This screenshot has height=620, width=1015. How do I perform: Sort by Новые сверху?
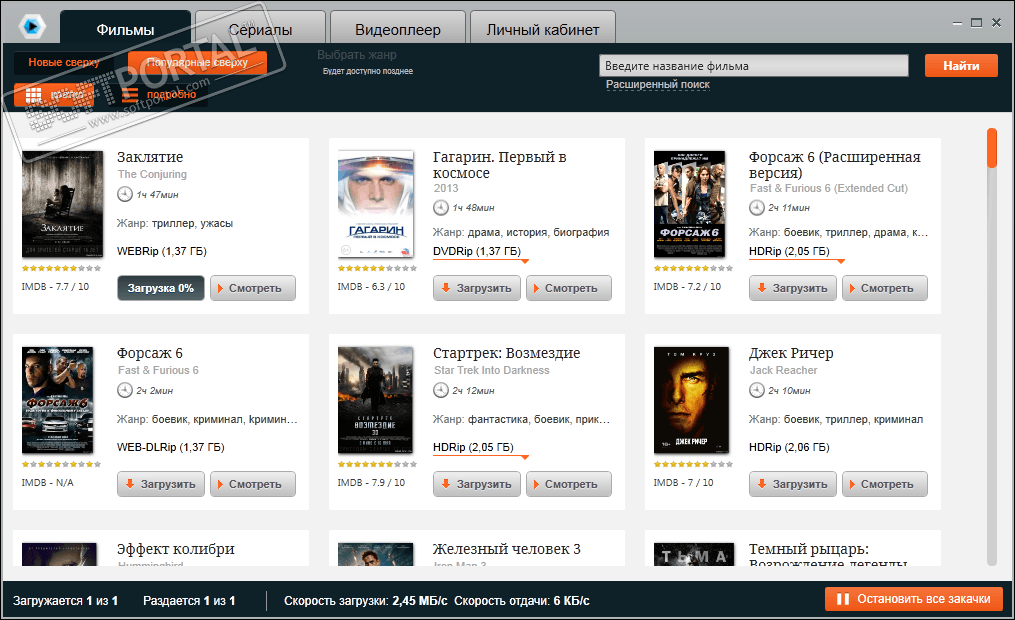coord(63,62)
